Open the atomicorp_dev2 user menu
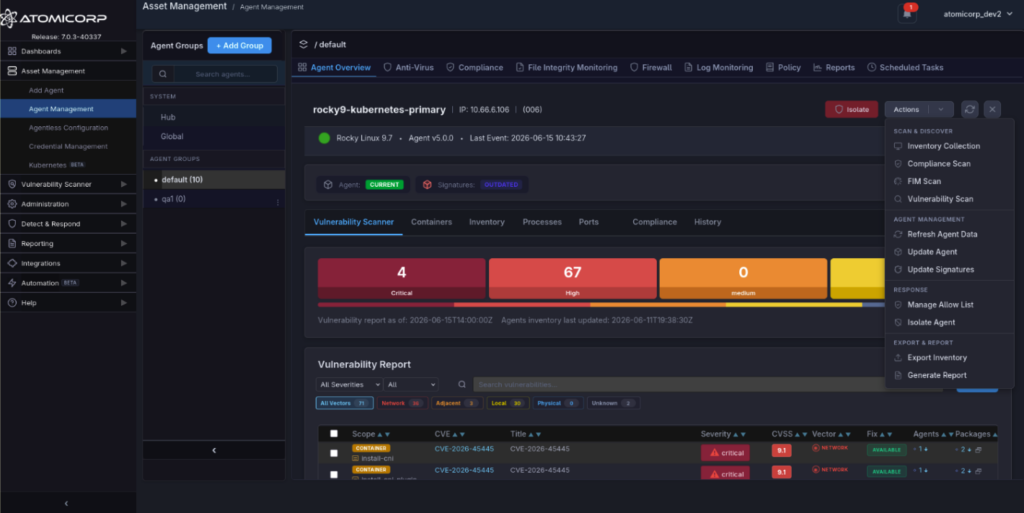1024x513 pixels. coord(977,14)
